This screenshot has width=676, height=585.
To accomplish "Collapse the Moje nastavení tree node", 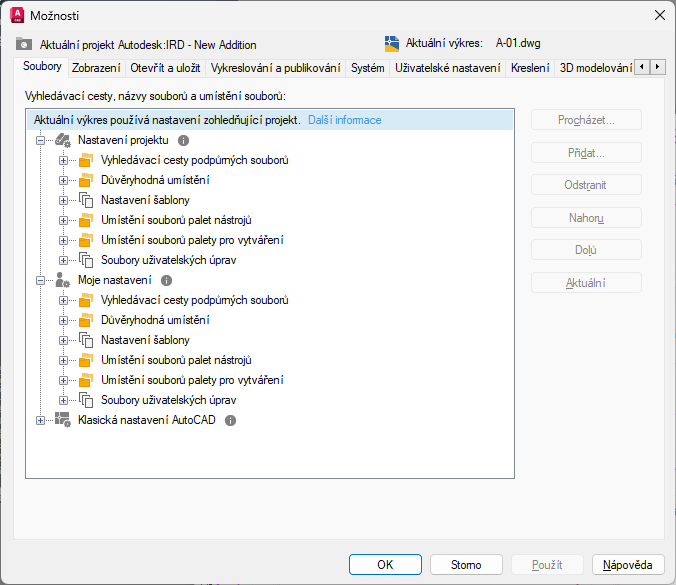I will point(41,280).
